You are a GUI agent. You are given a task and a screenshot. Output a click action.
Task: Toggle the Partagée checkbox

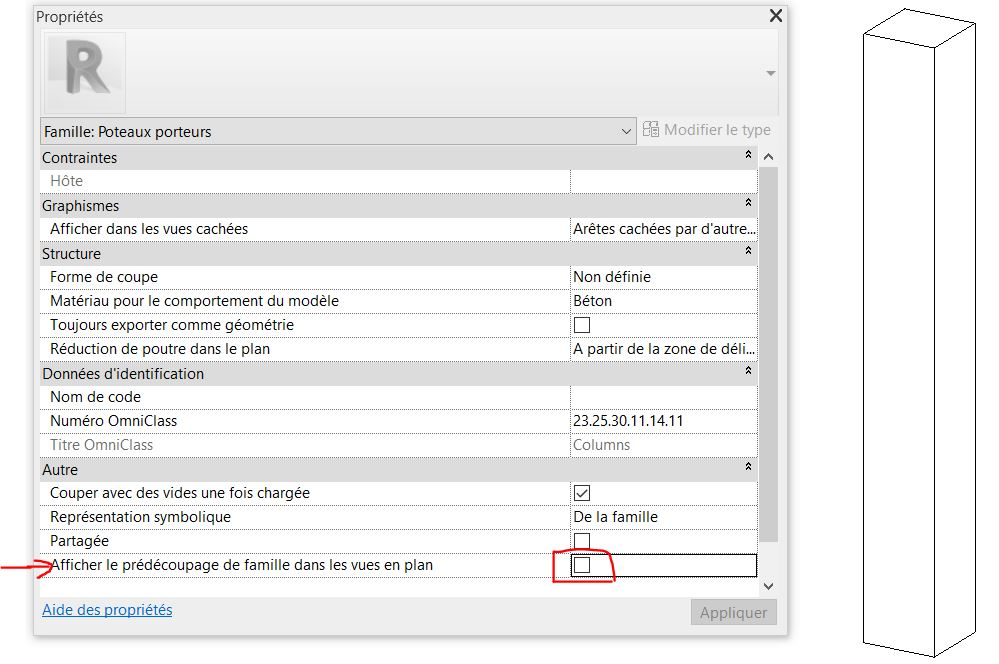coord(582,541)
